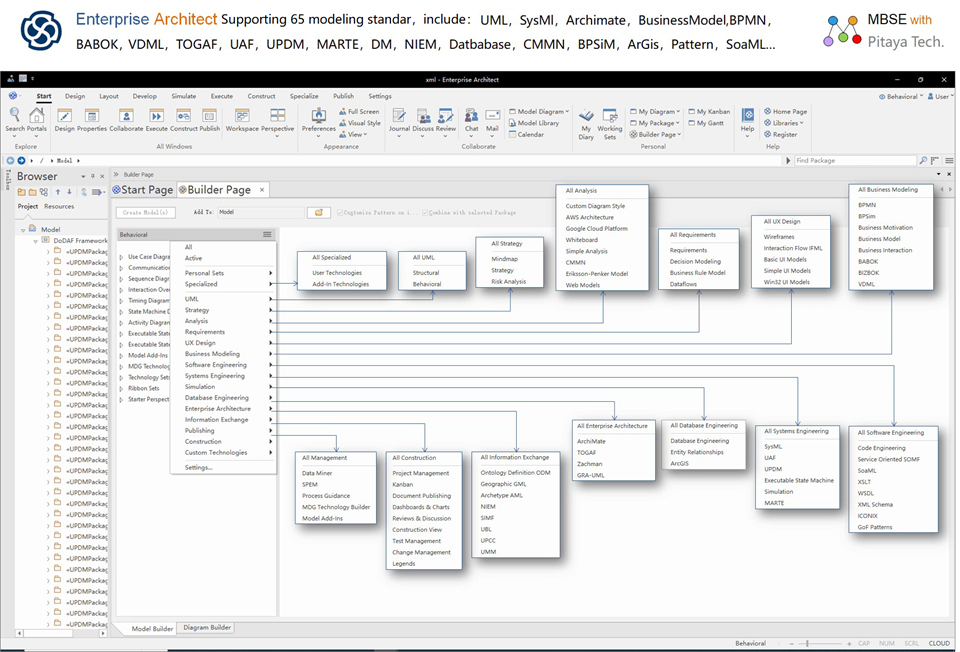Open the Model Diagram dropdown
This screenshot has width=960, height=652.
tap(539, 111)
